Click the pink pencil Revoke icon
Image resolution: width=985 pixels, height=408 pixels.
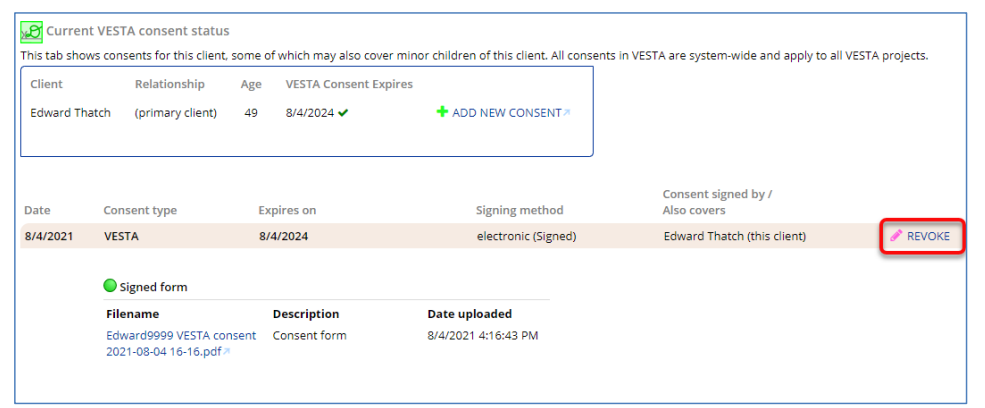coord(896,236)
